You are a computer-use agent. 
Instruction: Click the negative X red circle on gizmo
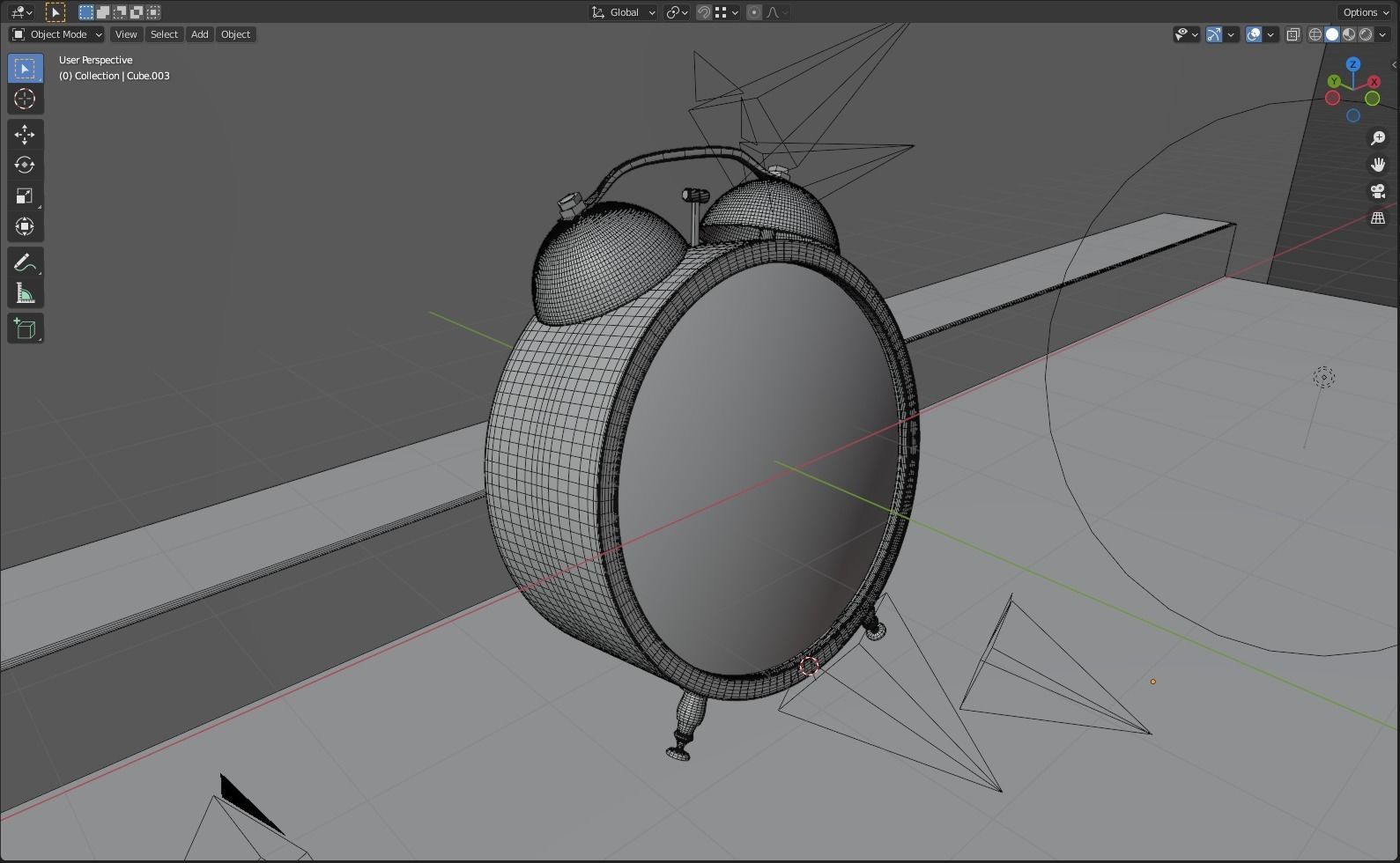1332,98
